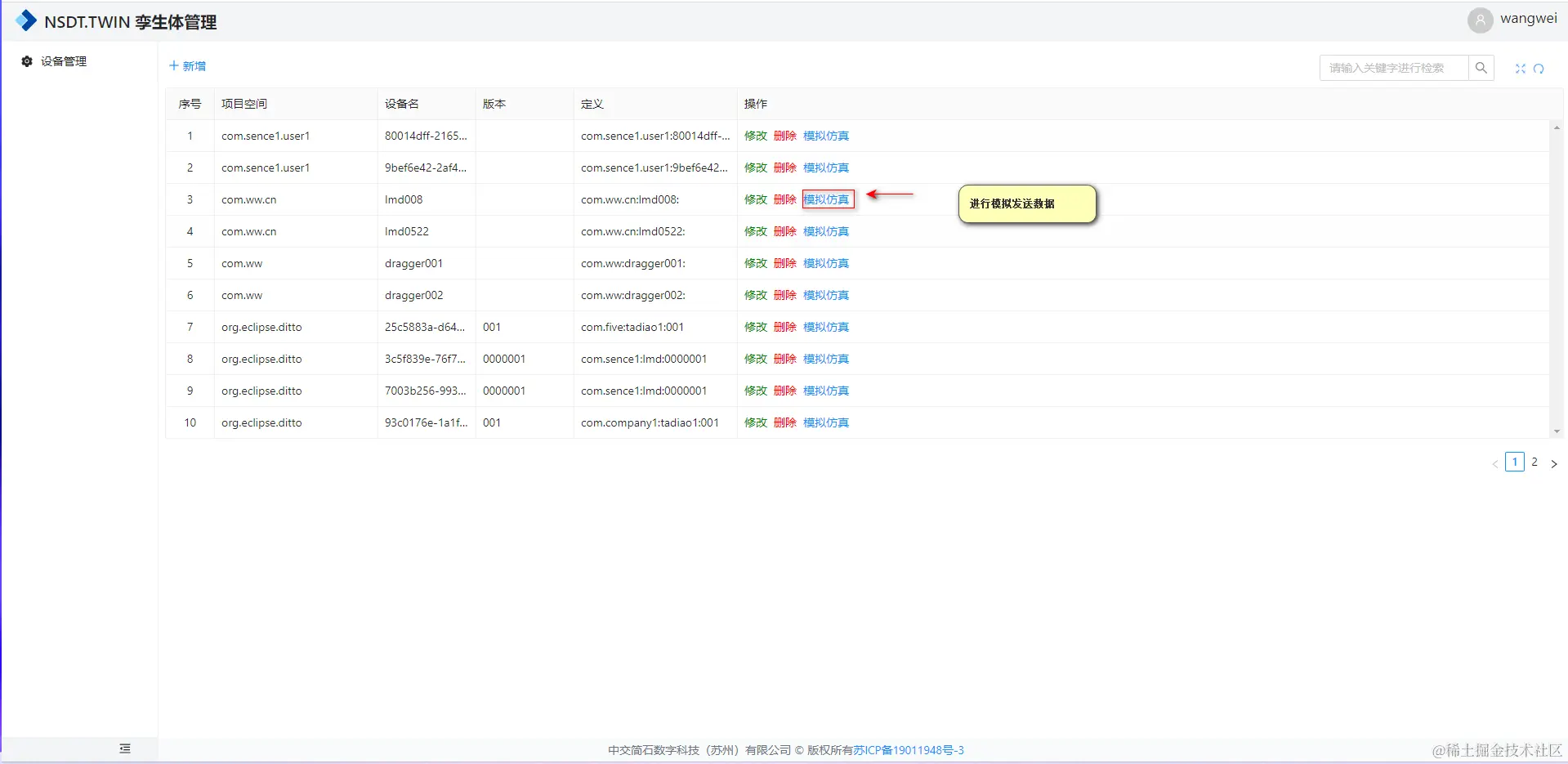Click 修改 for device lmd0522
The height and width of the screenshot is (764, 1568).
[x=756, y=231]
